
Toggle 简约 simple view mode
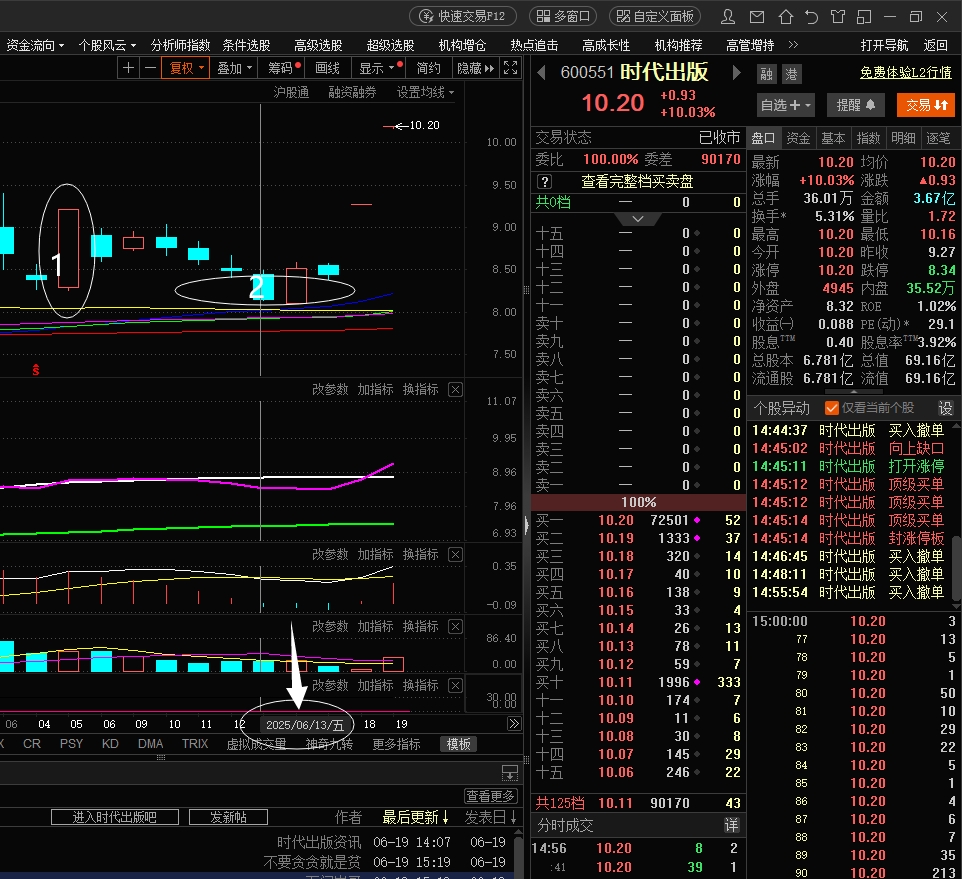[428, 67]
